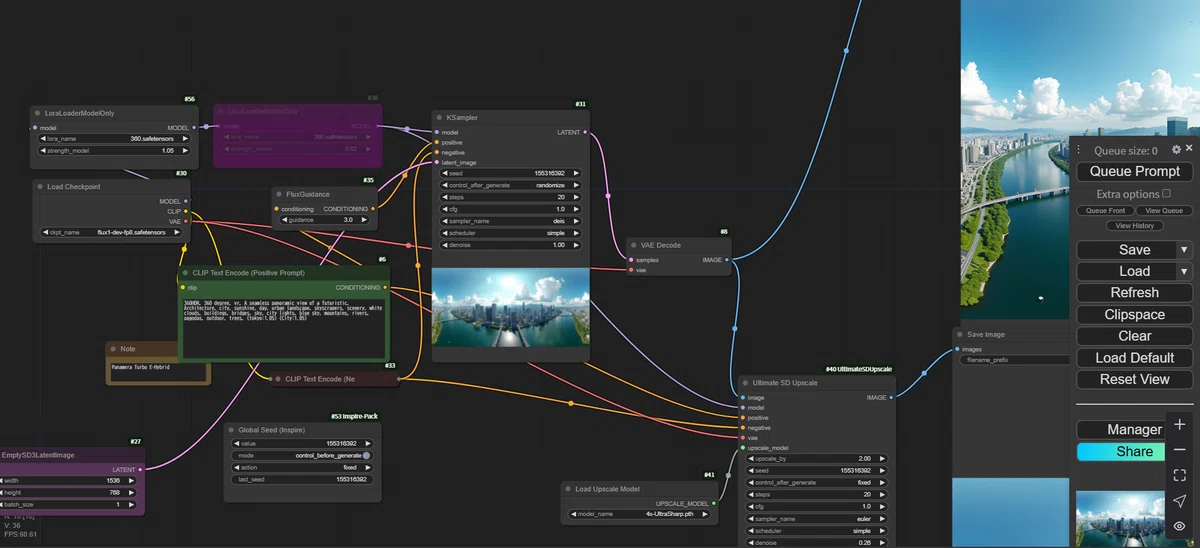Decrease the KSampler steps with the left arrow
1200x548 pixels.
click(x=446, y=197)
